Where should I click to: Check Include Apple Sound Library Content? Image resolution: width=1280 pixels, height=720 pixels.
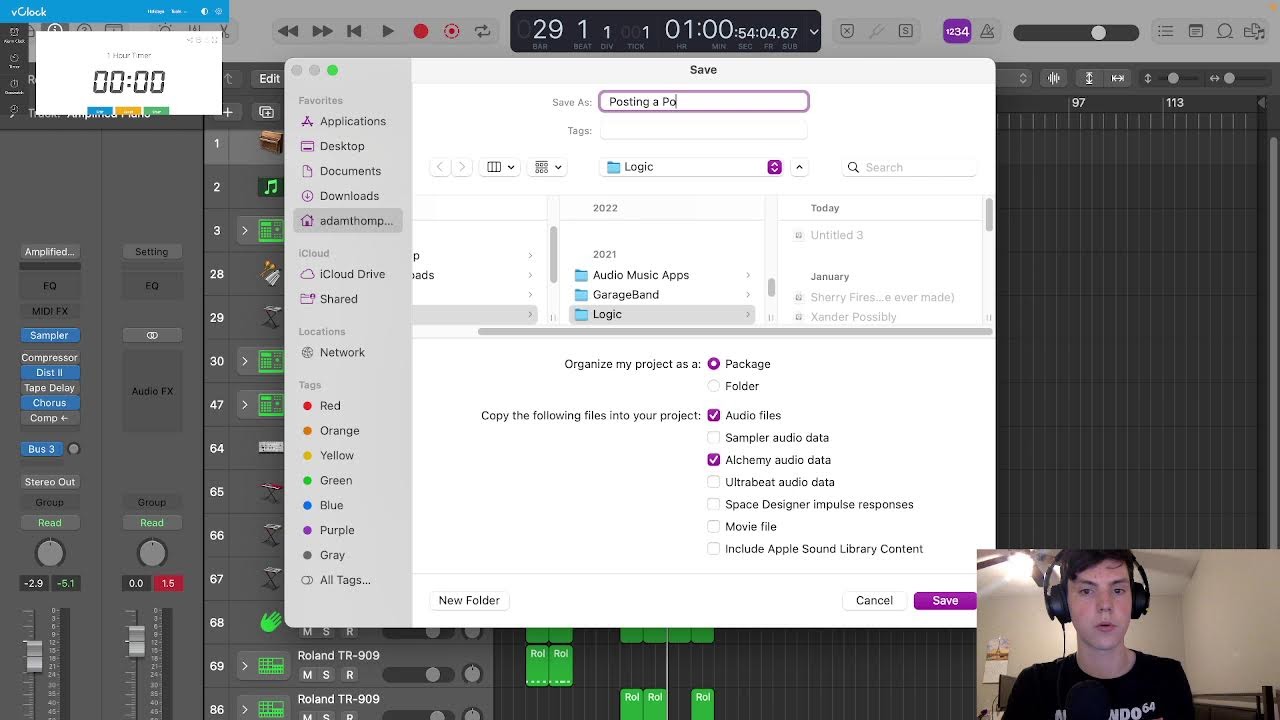point(714,549)
